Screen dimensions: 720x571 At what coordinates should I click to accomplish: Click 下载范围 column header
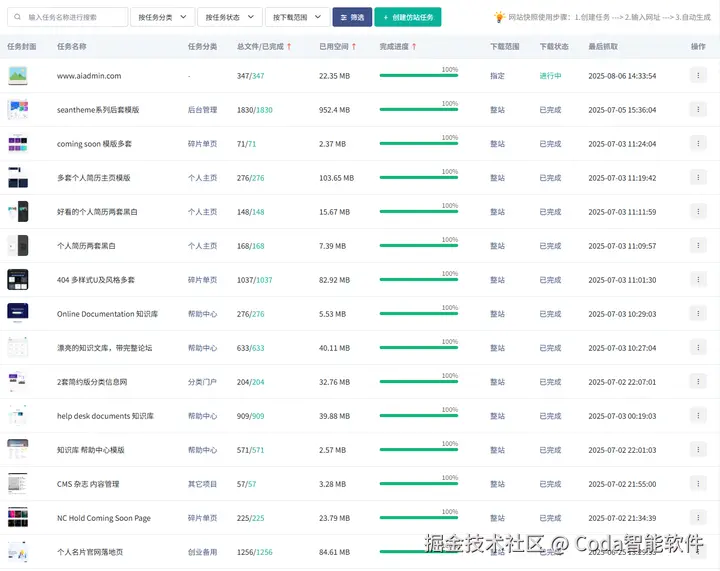point(505,46)
